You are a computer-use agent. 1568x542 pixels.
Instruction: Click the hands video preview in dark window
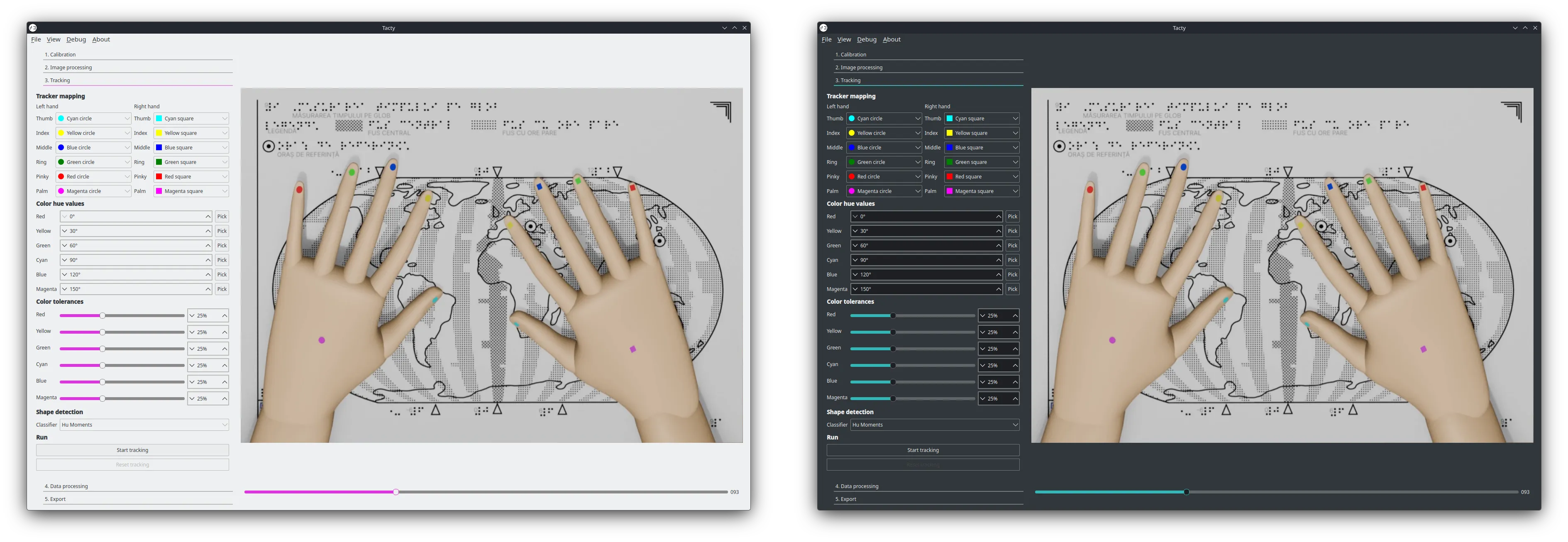click(1282, 266)
